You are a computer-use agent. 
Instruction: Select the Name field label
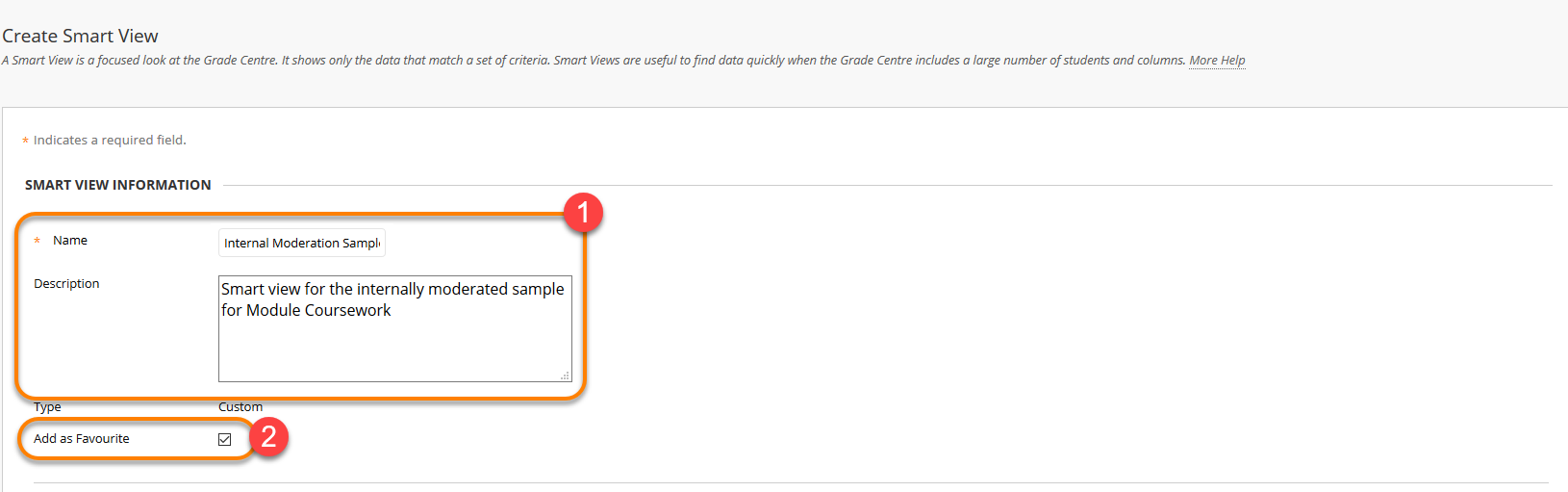[x=70, y=240]
